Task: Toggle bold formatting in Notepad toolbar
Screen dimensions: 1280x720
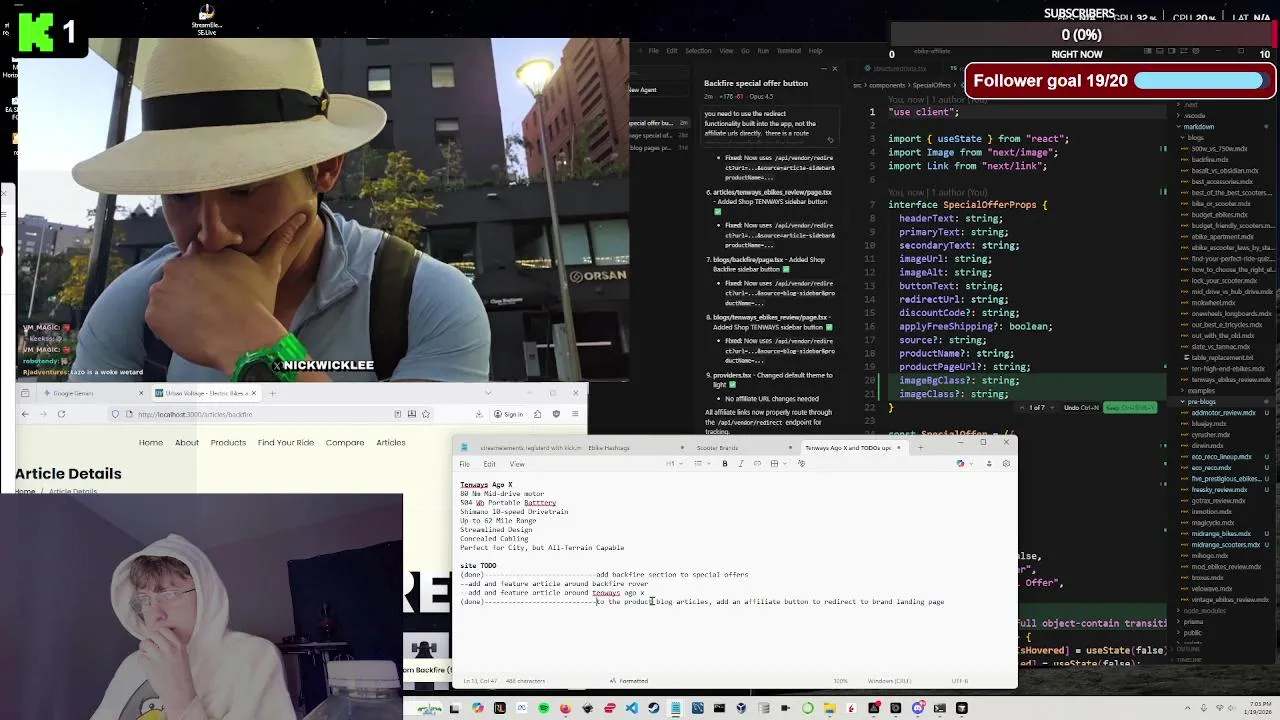Action: click(x=725, y=463)
